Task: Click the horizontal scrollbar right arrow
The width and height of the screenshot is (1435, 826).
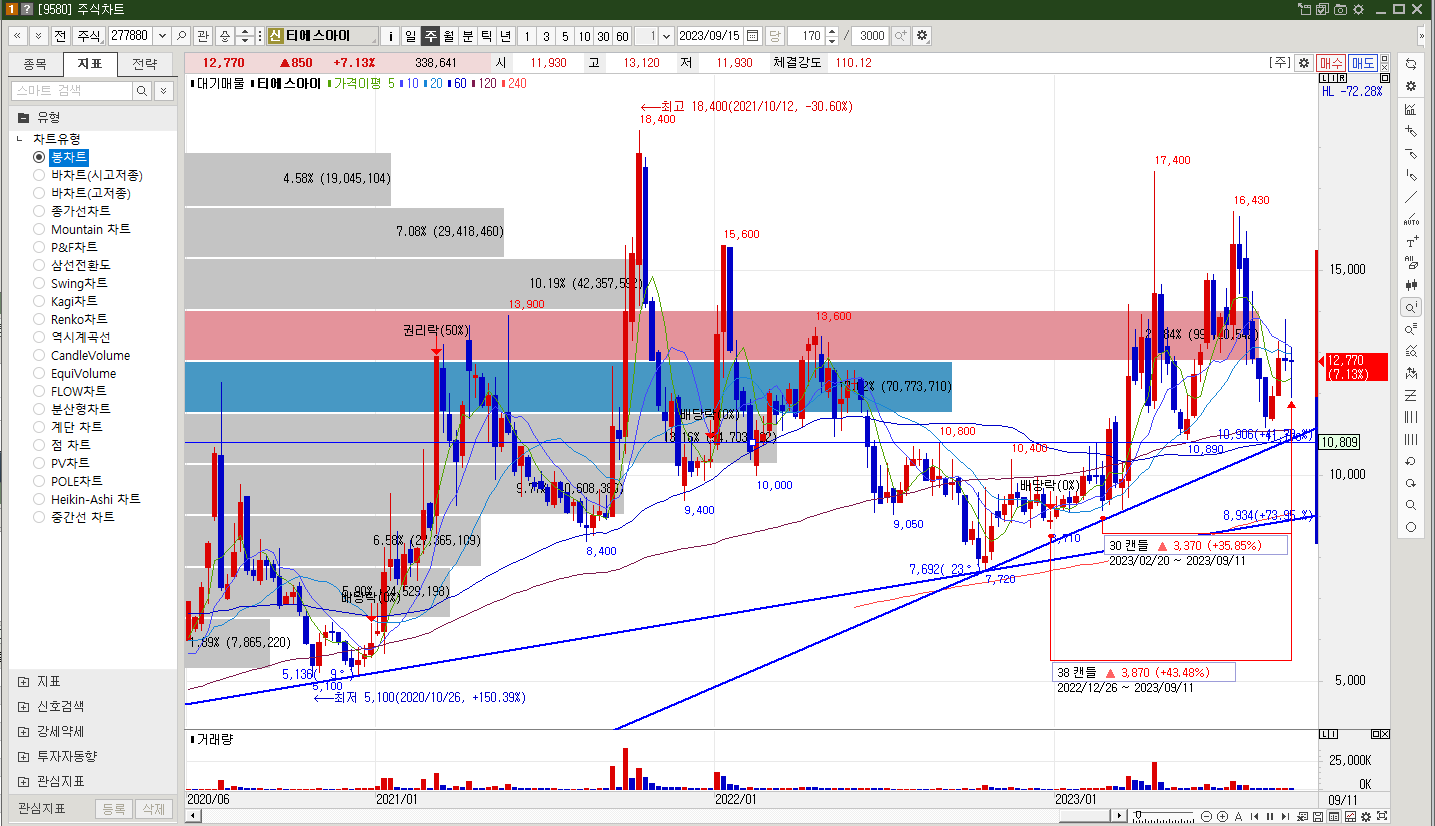Action: [1120, 816]
